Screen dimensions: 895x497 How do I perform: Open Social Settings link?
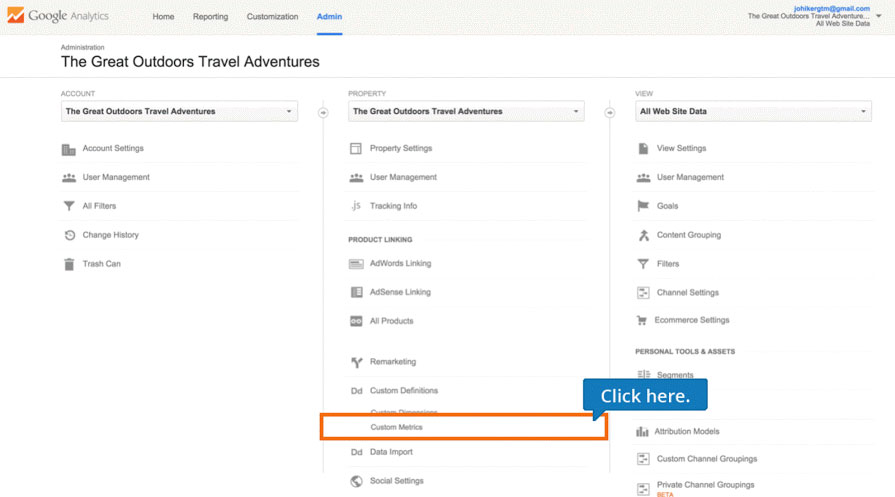coord(396,481)
